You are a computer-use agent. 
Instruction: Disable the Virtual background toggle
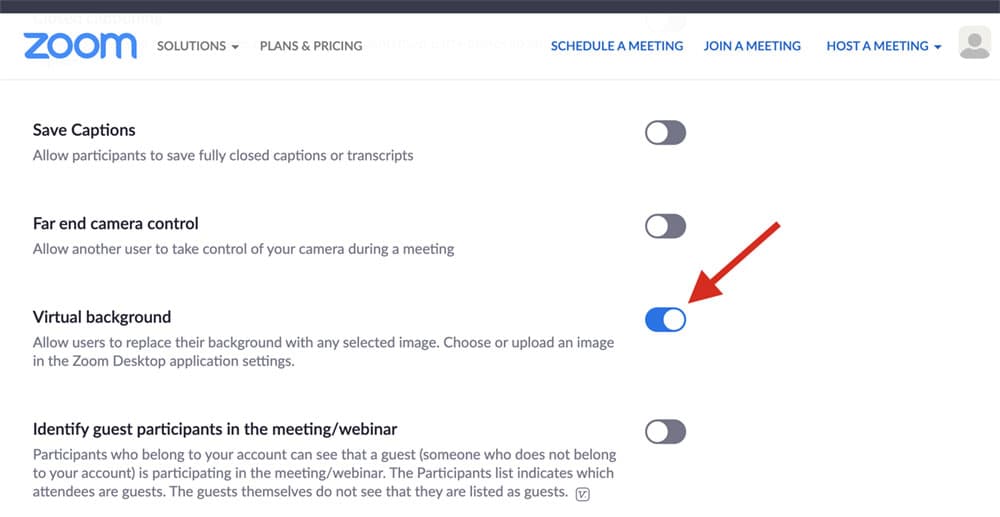[x=665, y=319]
